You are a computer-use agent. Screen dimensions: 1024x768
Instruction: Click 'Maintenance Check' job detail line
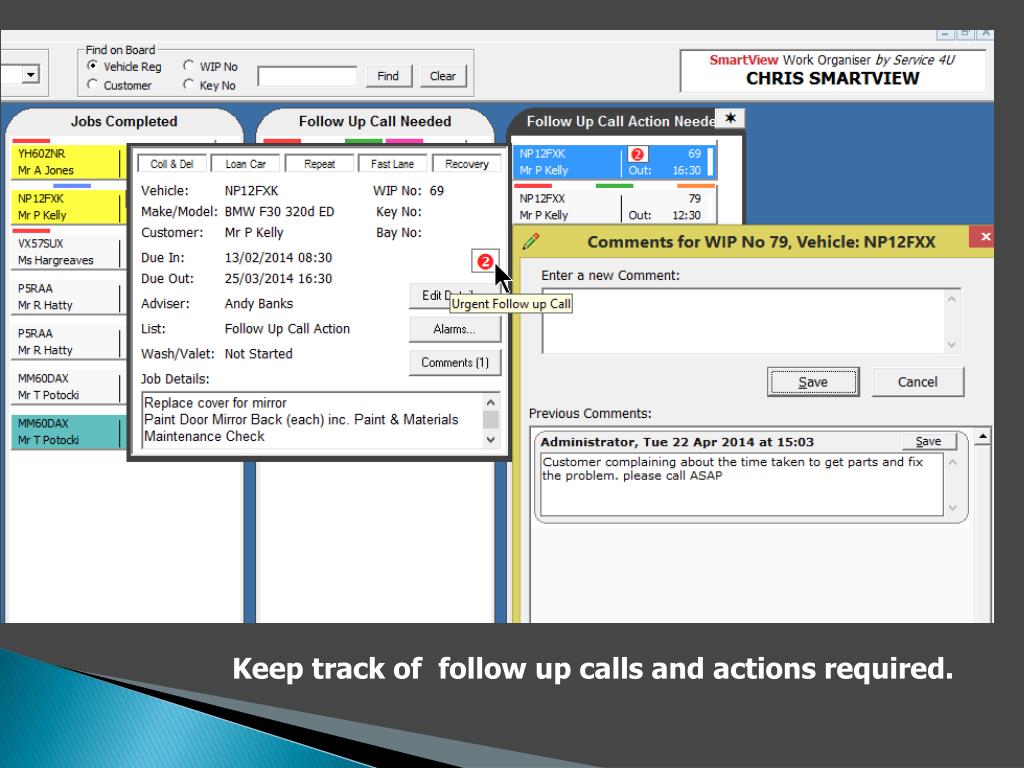[204, 436]
